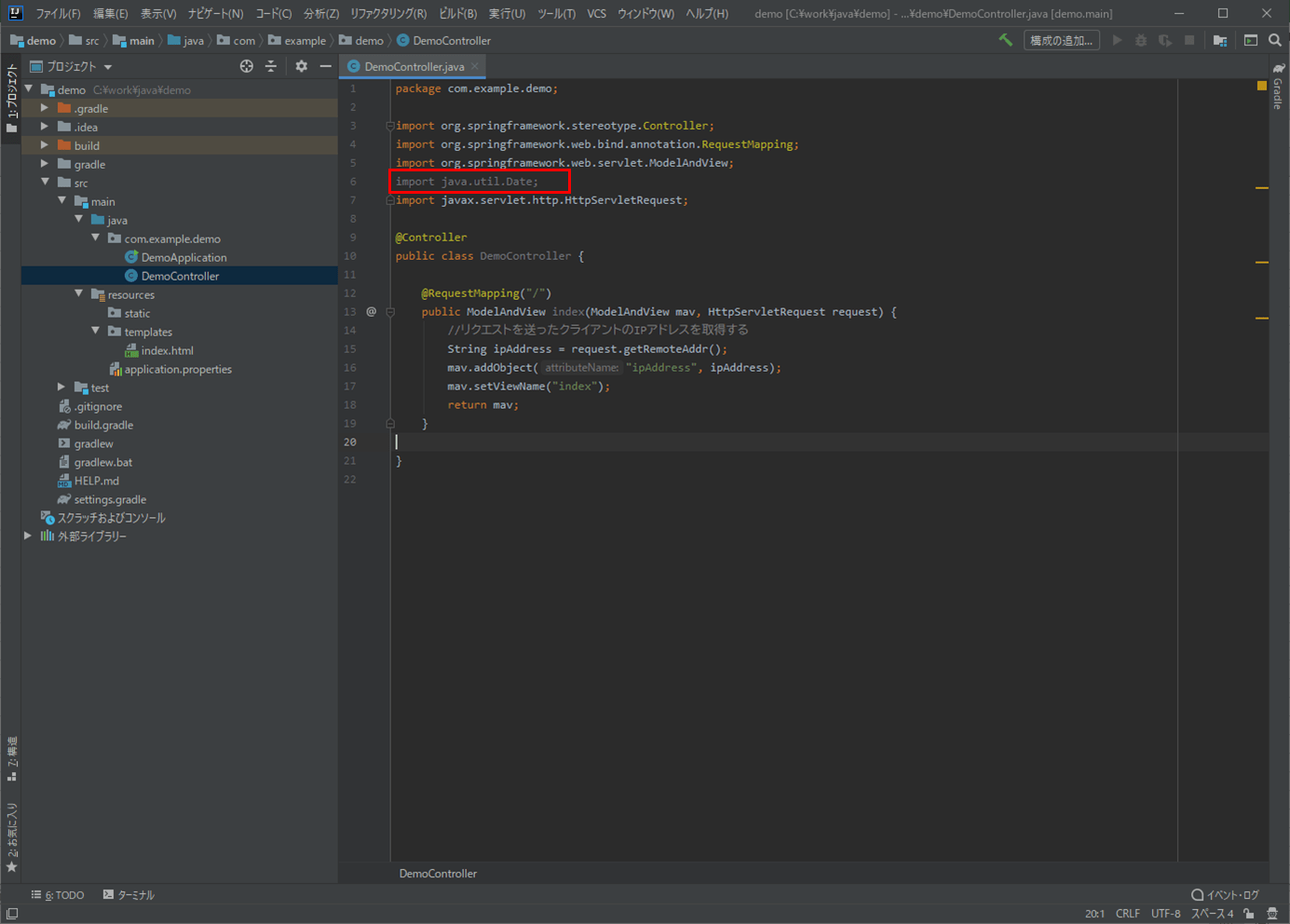Toggle the read-only lock icon in status bar

(x=1249, y=914)
